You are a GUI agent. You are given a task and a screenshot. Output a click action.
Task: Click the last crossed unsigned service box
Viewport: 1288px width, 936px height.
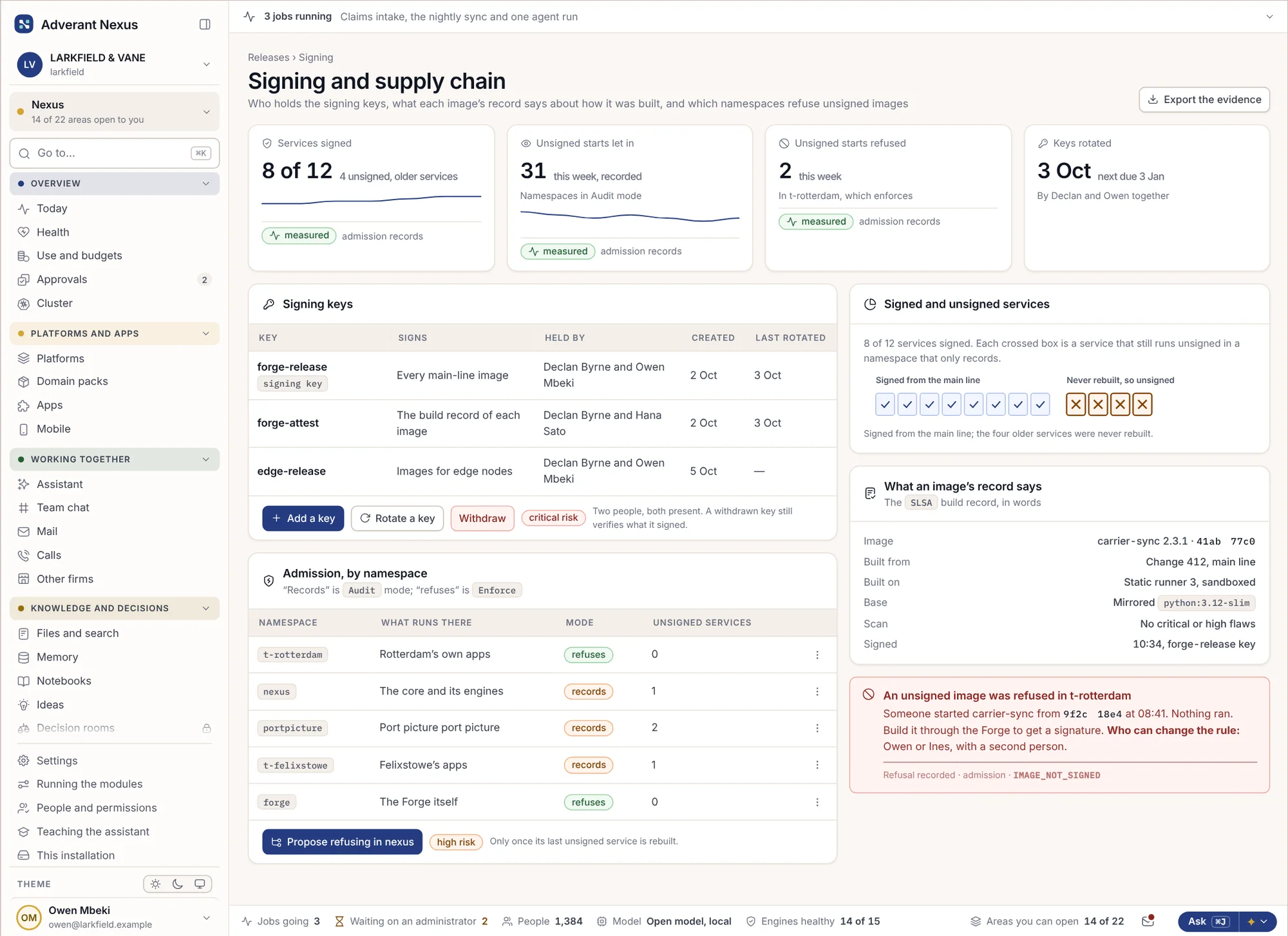(1142, 404)
